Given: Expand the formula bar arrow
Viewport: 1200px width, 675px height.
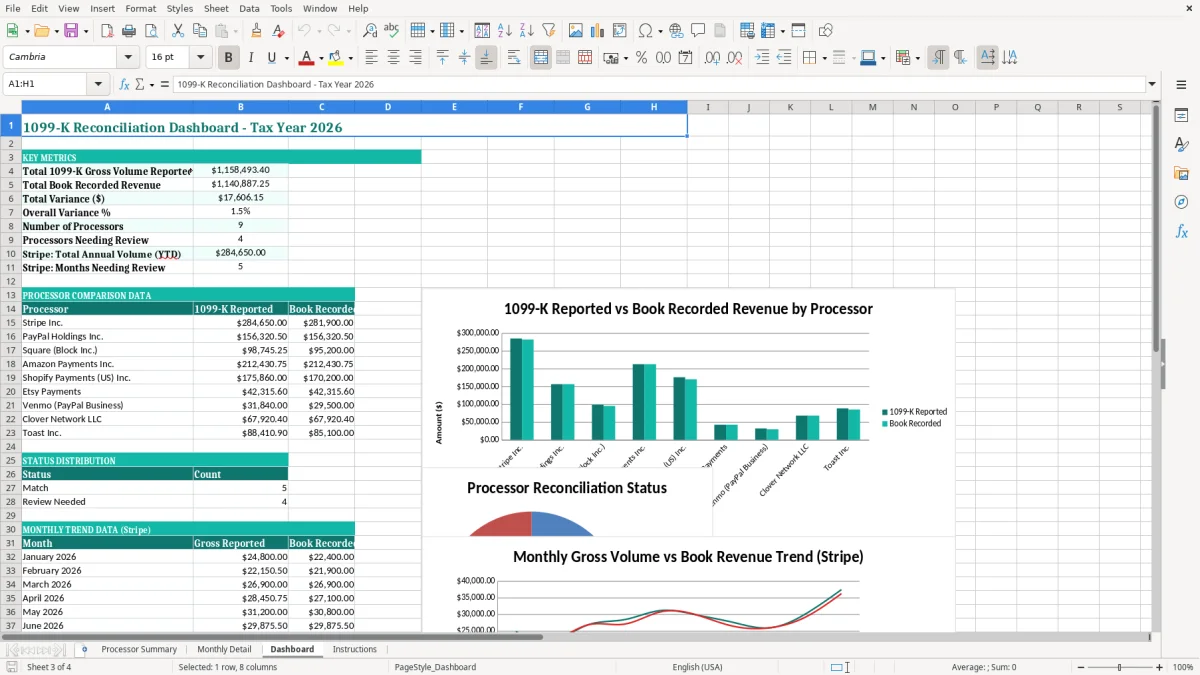Looking at the screenshot, I should 1152,85.
